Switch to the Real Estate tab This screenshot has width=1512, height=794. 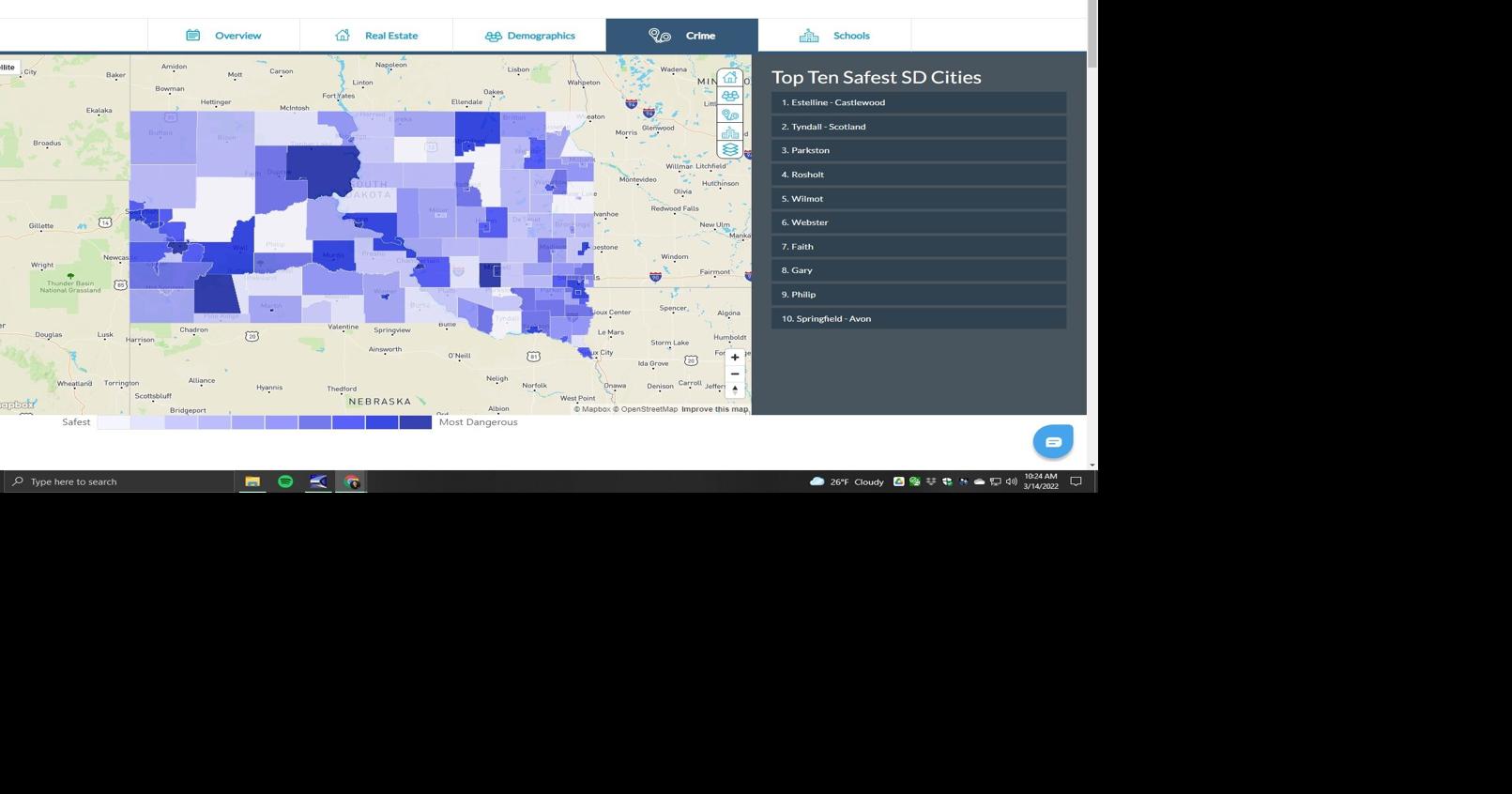[x=376, y=36]
